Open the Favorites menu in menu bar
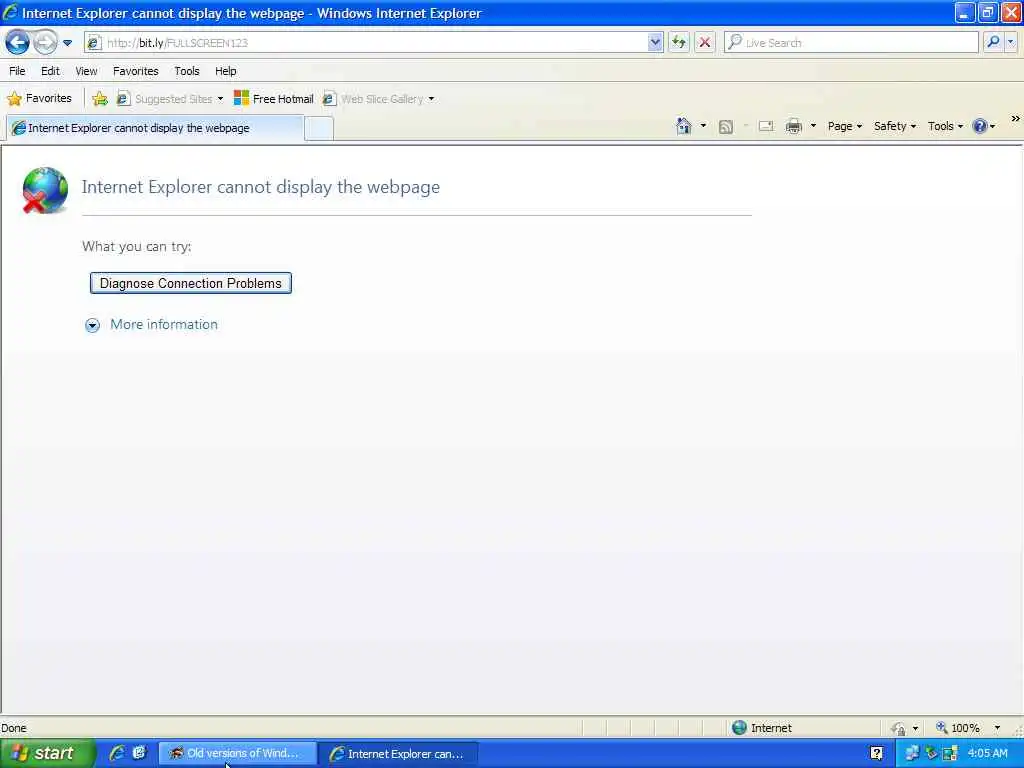1024x768 pixels. point(135,71)
